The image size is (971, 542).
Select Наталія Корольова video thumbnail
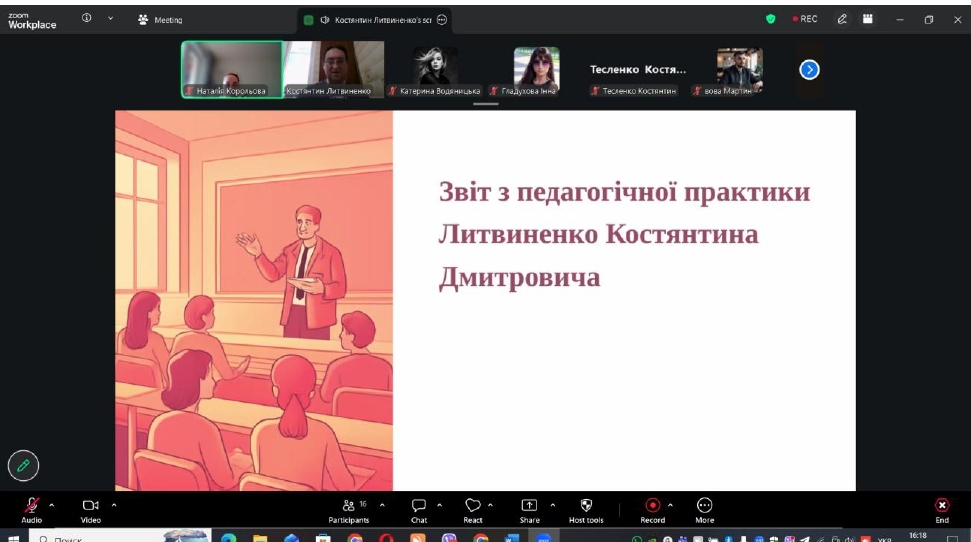point(232,69)
